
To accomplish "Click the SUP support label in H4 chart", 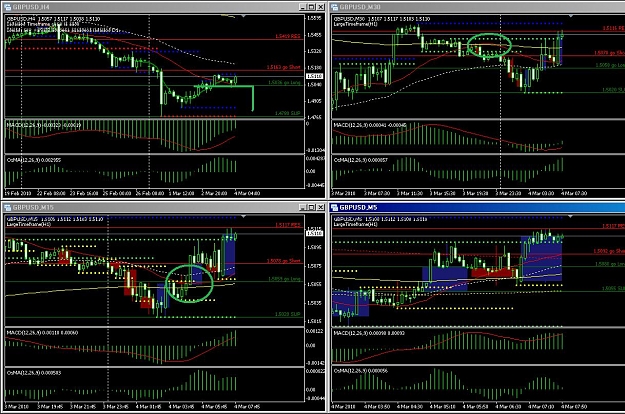I will coord(287,113).
